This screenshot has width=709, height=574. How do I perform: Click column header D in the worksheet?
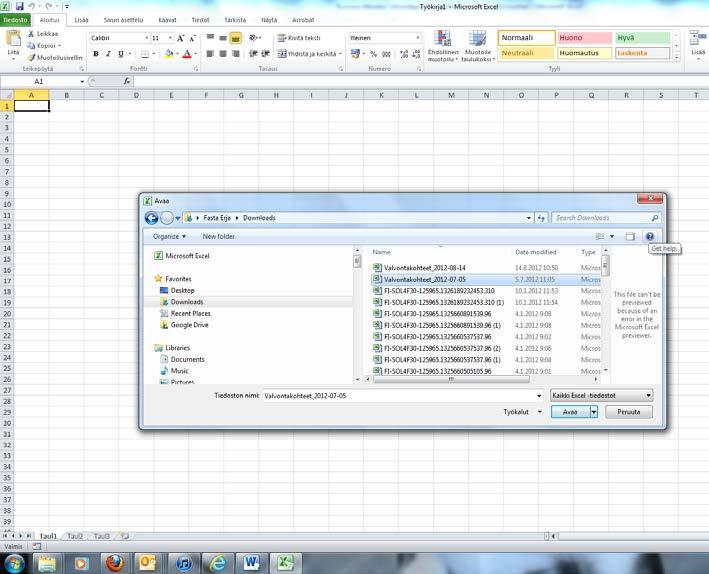[136, 95]
